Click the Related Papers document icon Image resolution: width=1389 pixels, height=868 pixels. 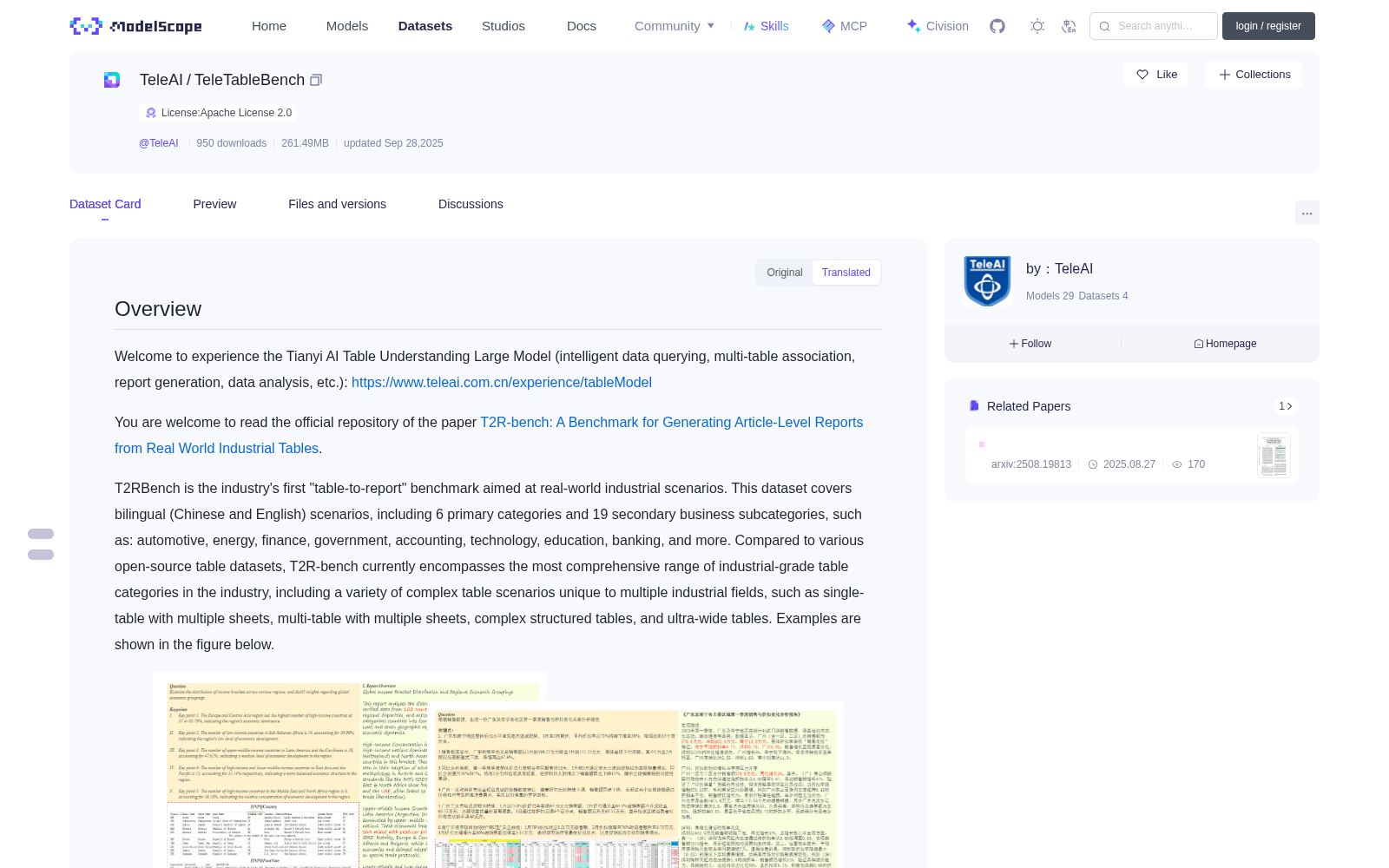point(974,406)
